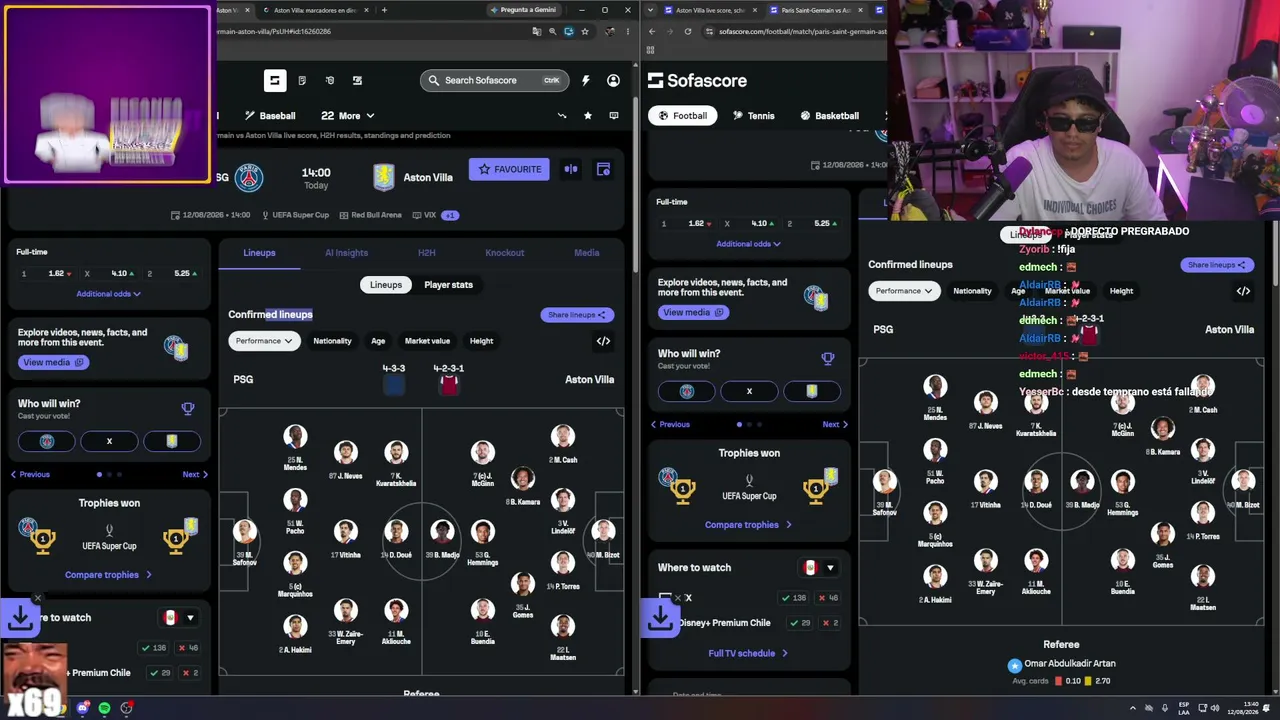Click the PSG crest in left match header
Image resolution: width=1280 pixels, height=720 pixels.
point(249,178)
